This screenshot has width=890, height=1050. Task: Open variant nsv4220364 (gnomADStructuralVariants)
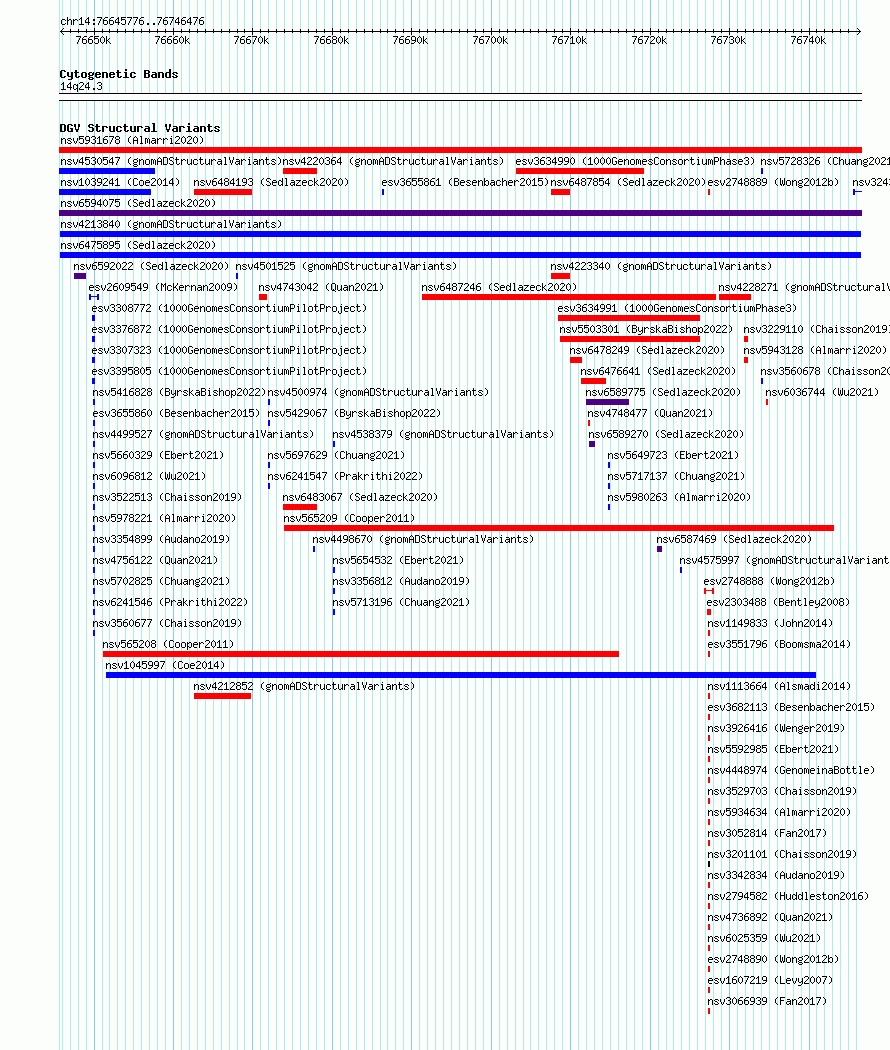(393, 161)
